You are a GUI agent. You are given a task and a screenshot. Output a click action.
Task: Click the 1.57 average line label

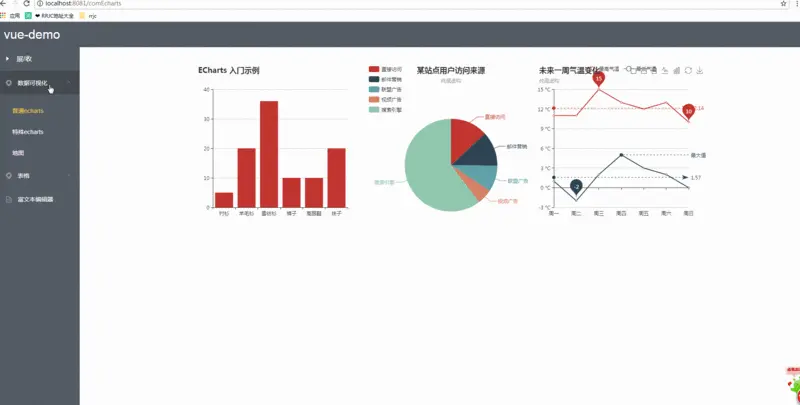(696, 178)
